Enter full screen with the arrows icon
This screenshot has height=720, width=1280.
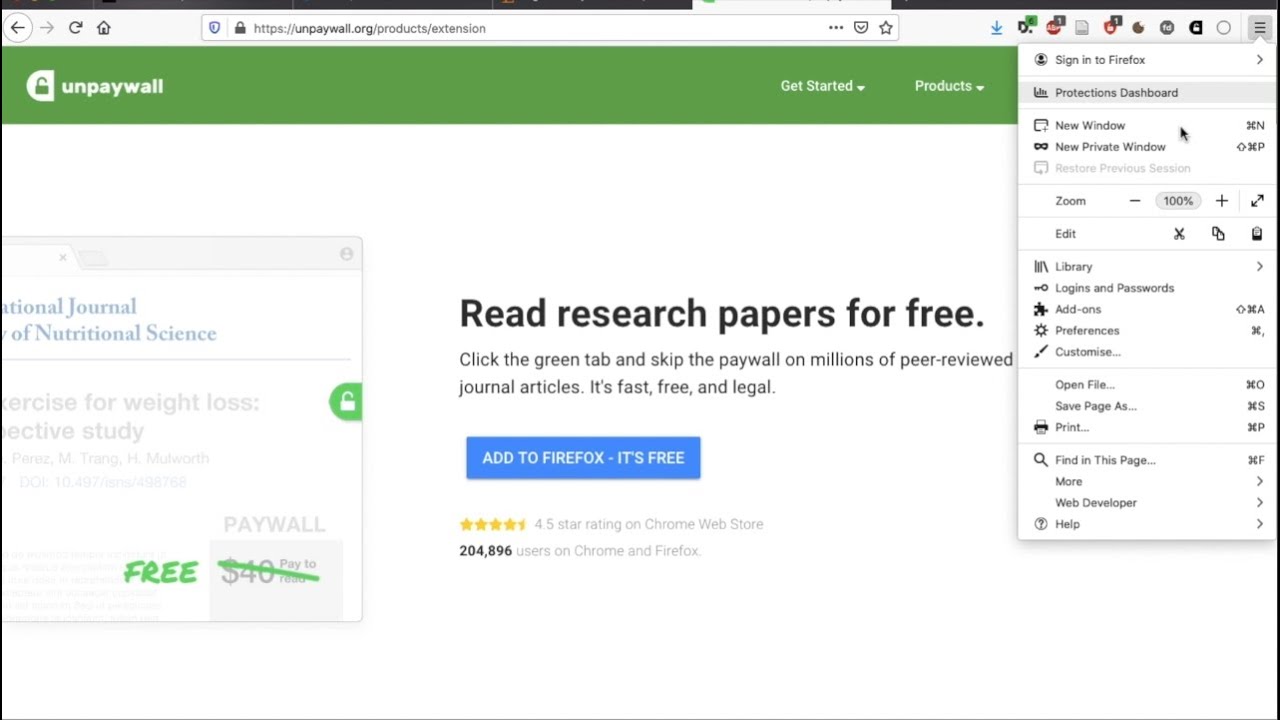[1257, 201]
